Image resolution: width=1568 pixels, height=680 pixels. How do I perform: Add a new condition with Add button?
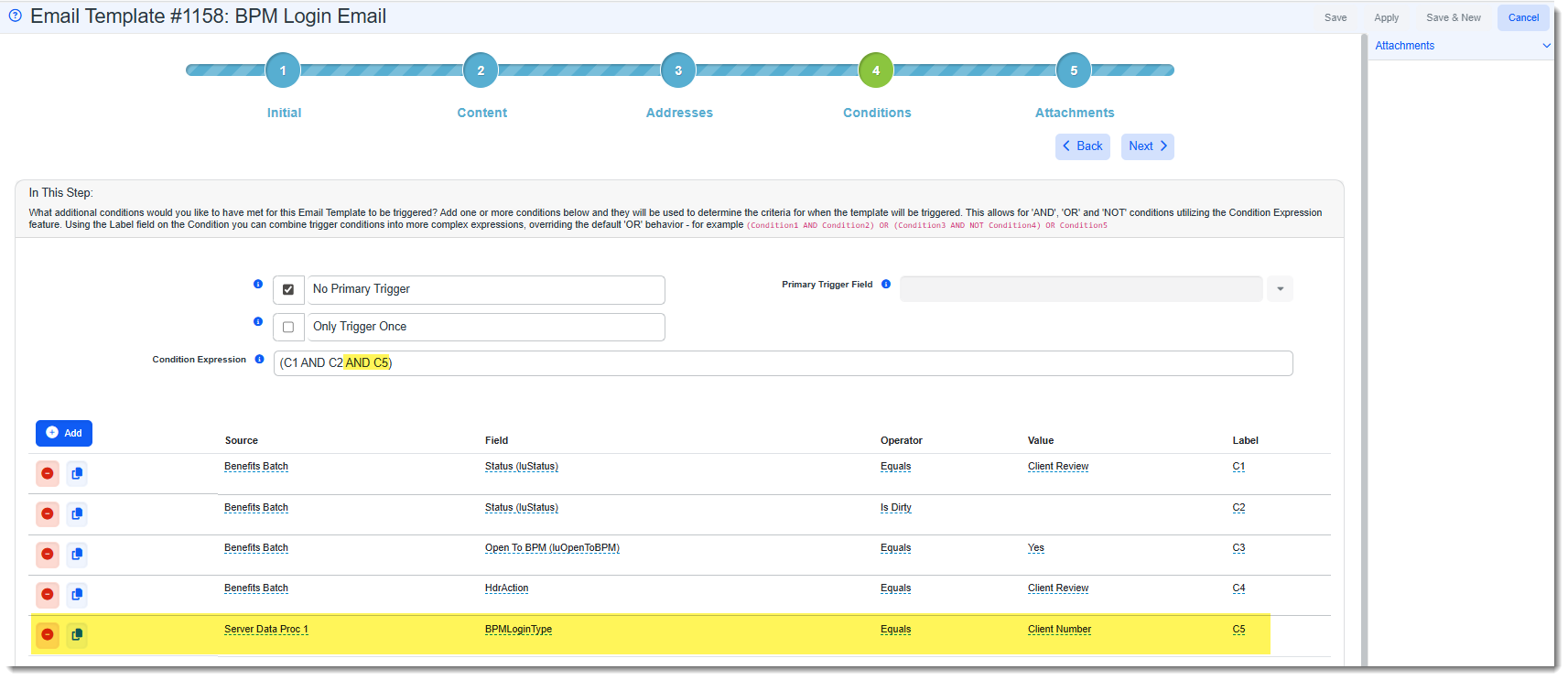tap(64, 433)
